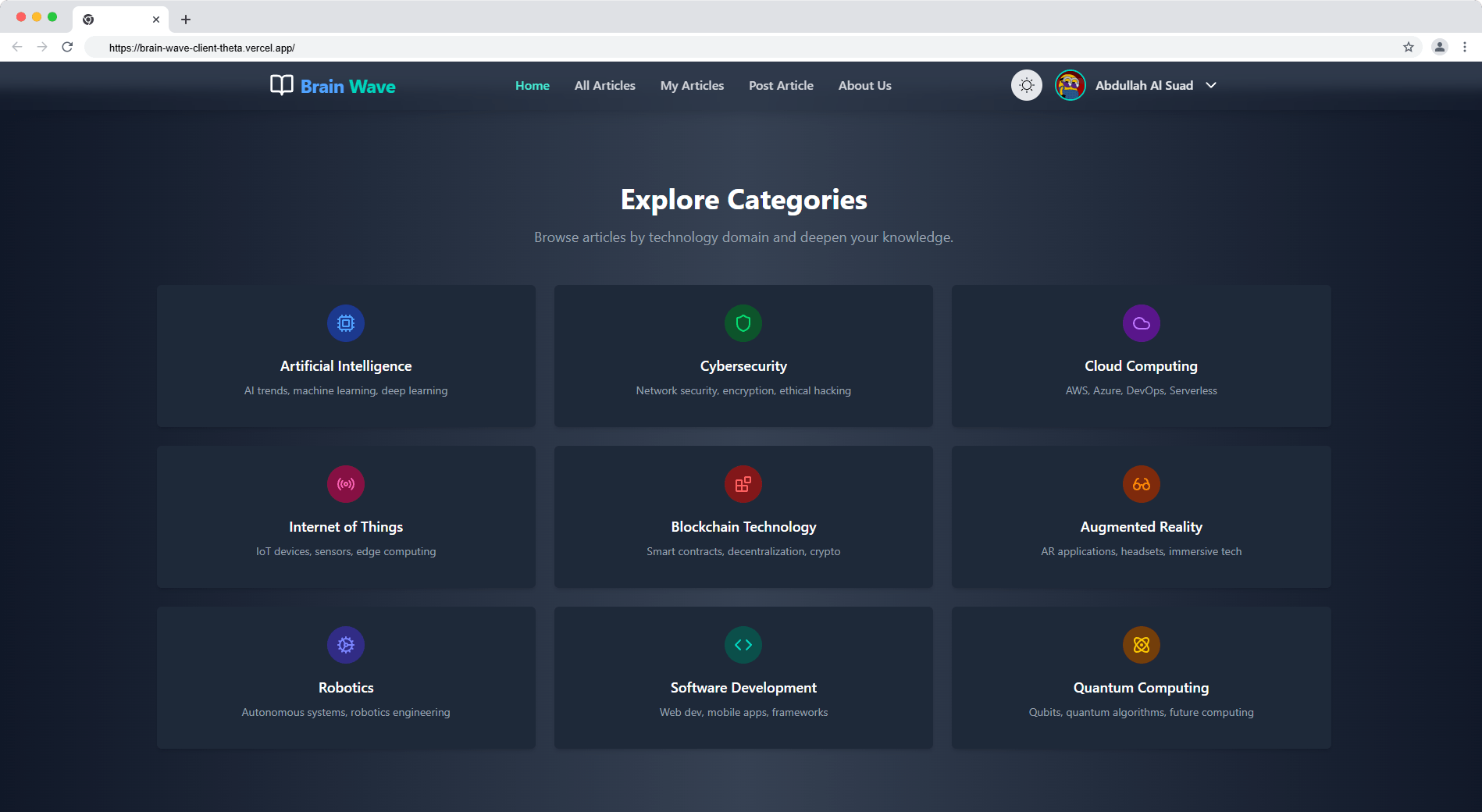Screen dimensions: 1482x812
Task: Go to the All Articles nav item
Action: [x=604, y=86]
